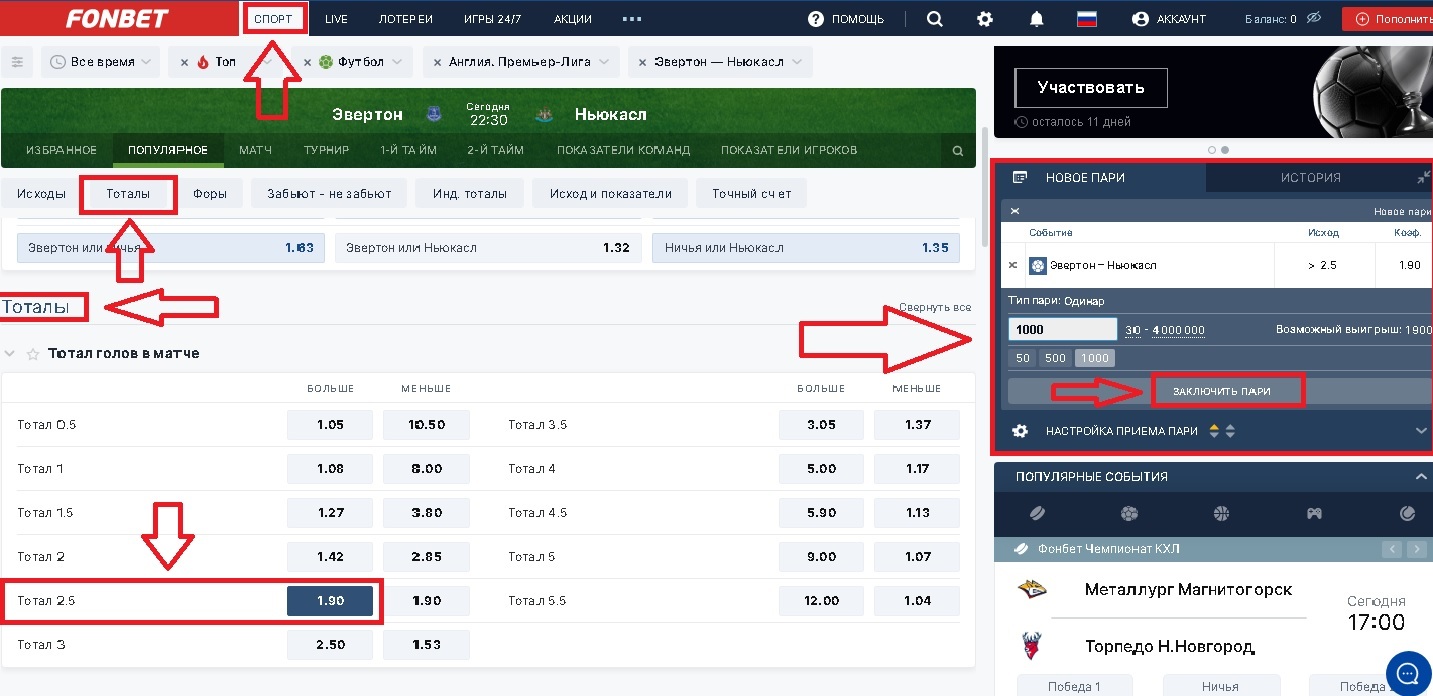Collapse the bet slip panel arrows icon

[x=1424, y=177]
